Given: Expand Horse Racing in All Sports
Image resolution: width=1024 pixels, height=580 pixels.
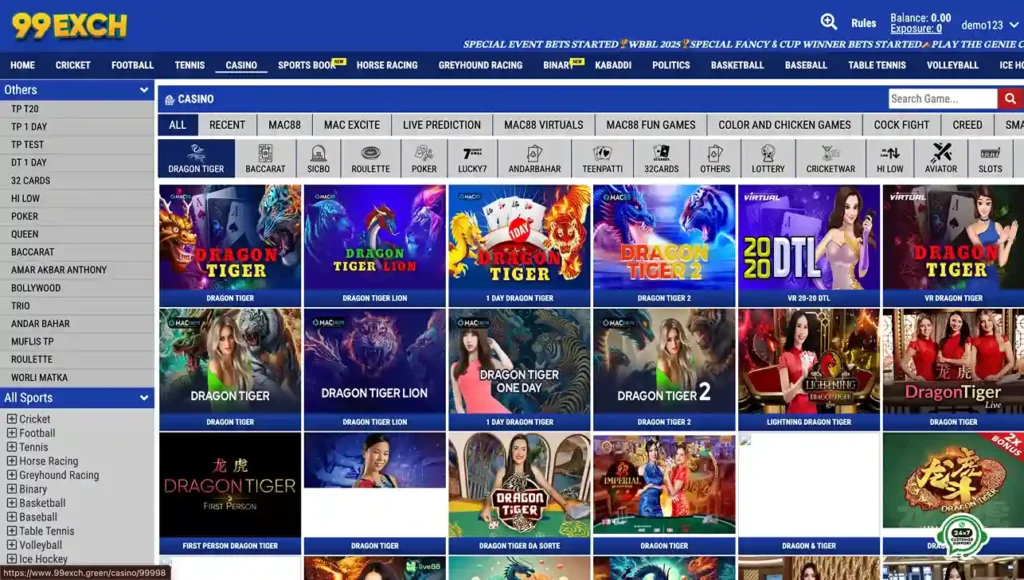Looking at the screenshot, I should pyautogui.click(x=12, y=462).
